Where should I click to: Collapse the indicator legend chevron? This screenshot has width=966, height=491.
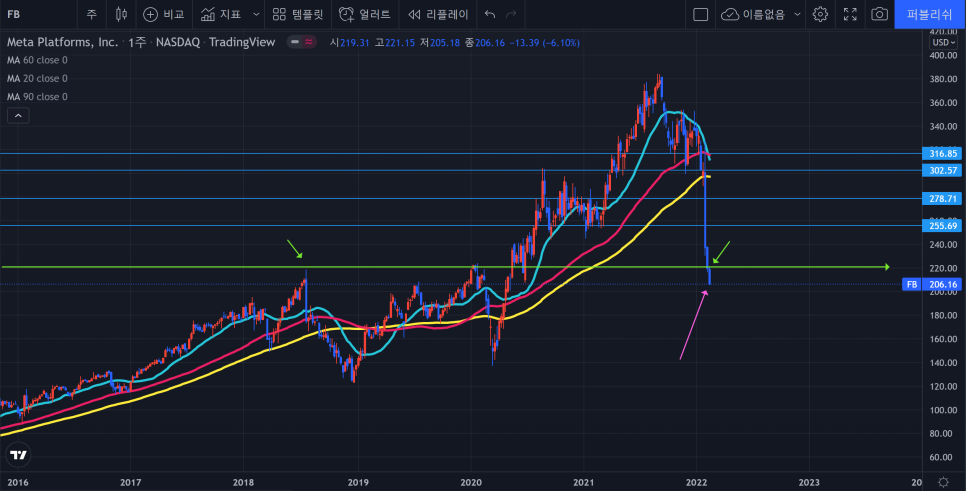click(18, 115)
